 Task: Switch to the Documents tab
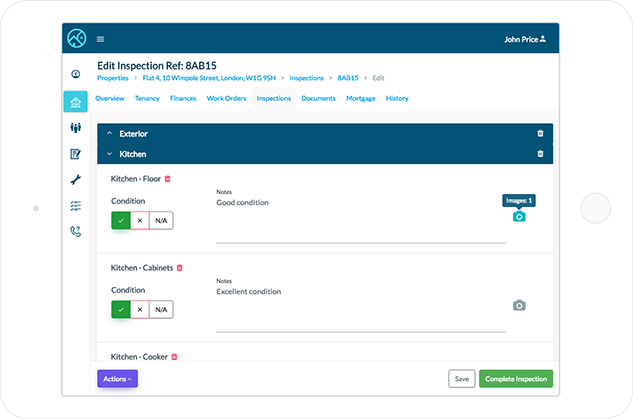click(x=319, y=98)
